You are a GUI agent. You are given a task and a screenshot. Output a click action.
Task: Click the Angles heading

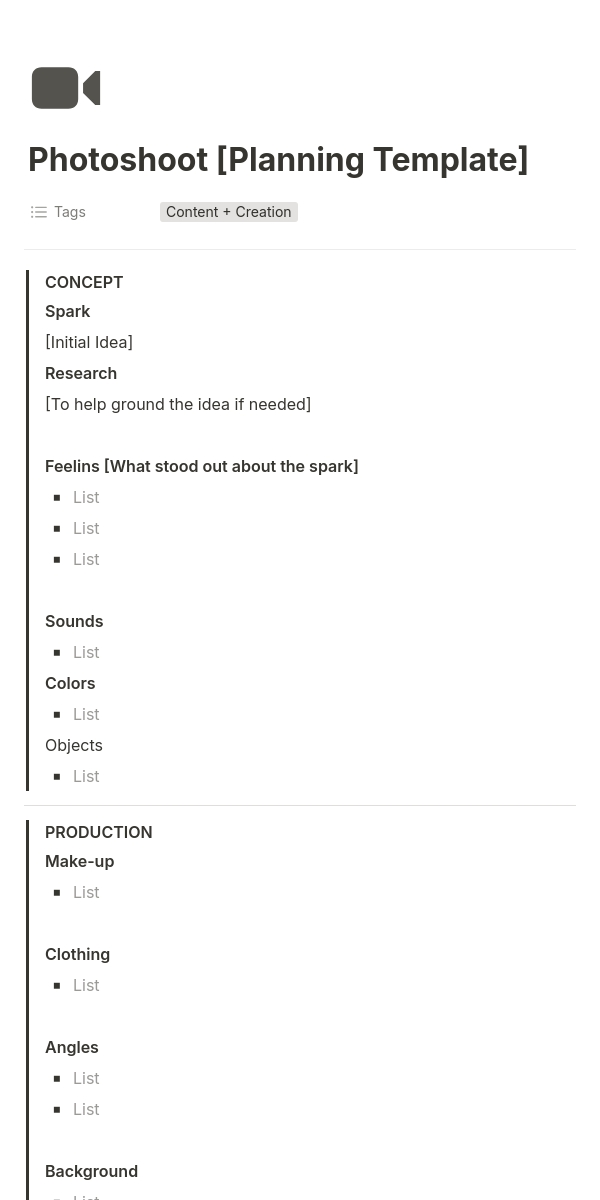pyautogui.click(x=72, y=1047)
